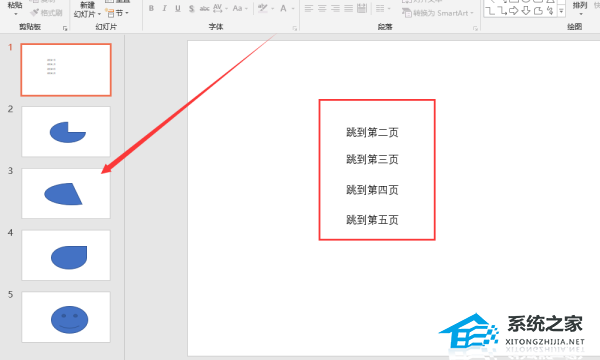
Task: Align text right in paragraph group
Action: tap(335, 8)
